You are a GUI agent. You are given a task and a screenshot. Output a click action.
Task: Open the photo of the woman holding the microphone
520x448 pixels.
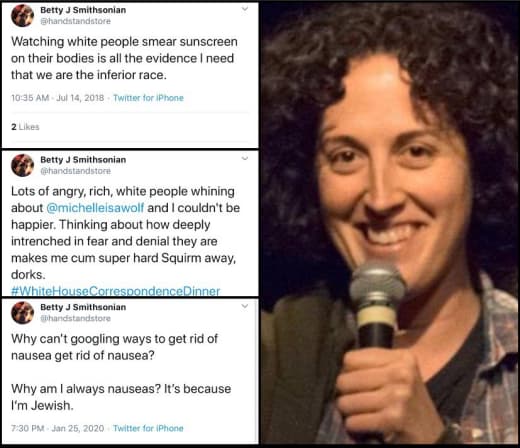pyautogui.click(x=390, y=223)
